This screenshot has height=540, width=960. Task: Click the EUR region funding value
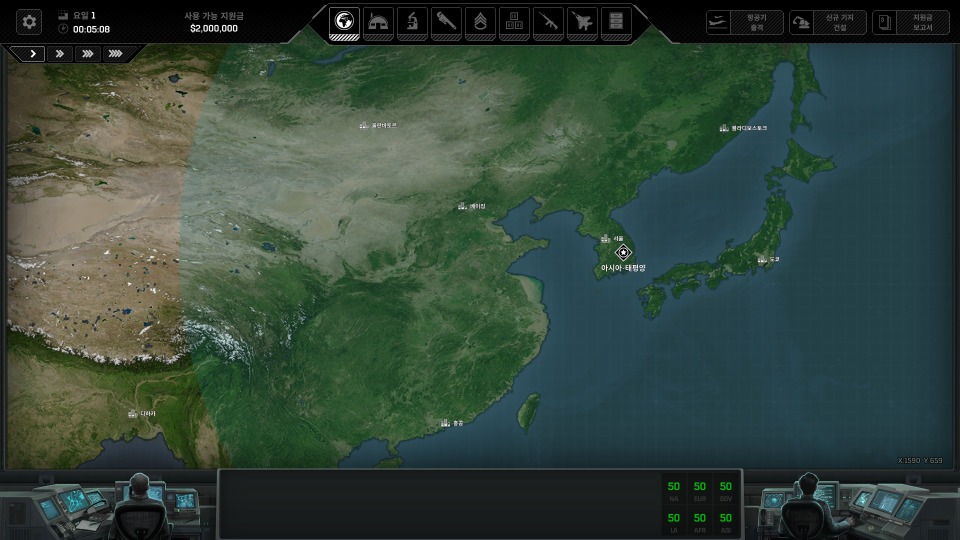[700, 486]
